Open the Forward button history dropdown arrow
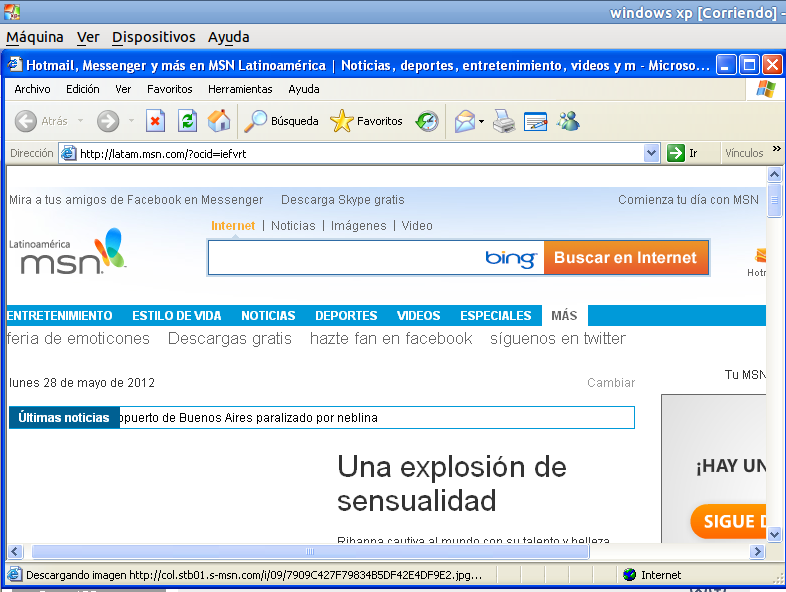 click(131, 121)
